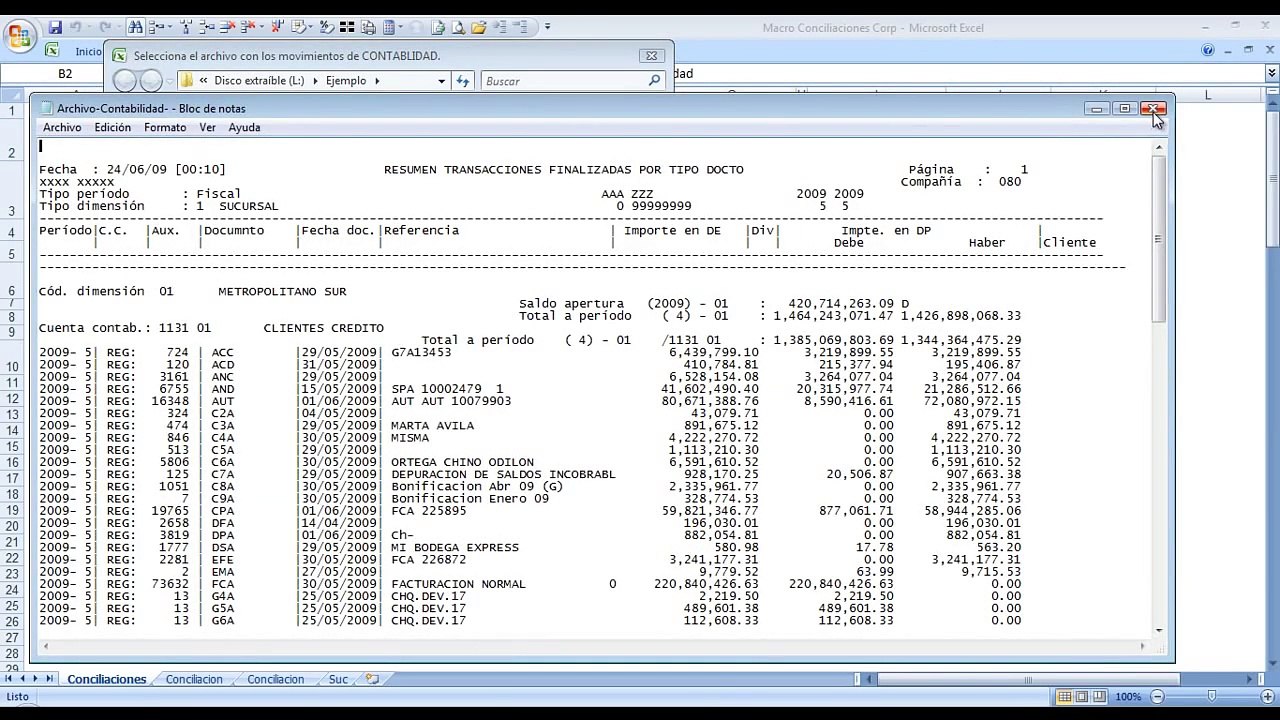Click the Excel horizontal scrollbar thumb
The image size is (1280, 720).
click(1028, 679)
